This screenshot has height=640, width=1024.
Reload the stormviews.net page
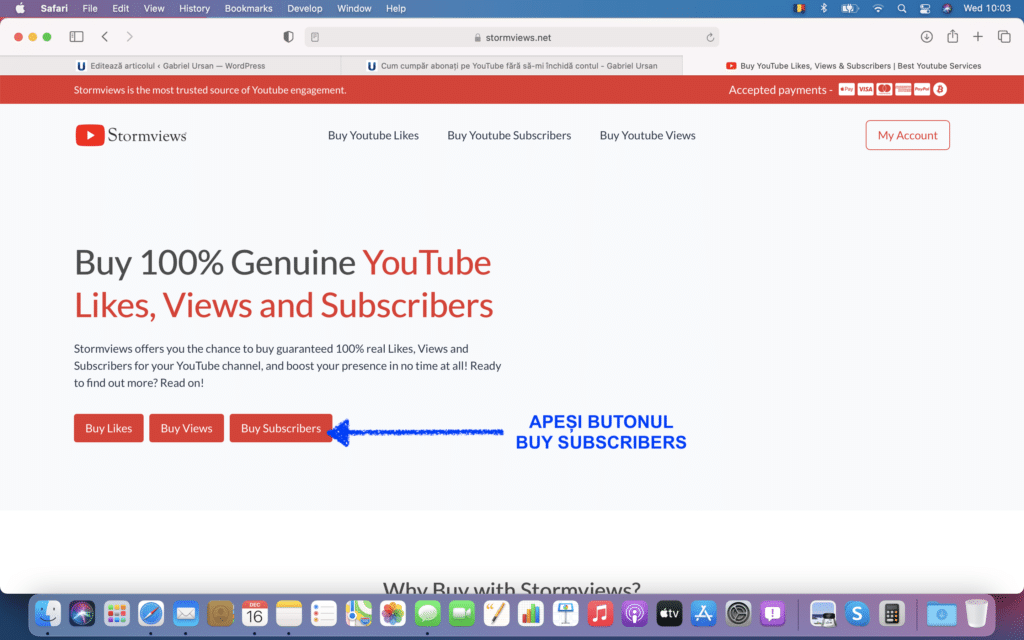(x=710, y=37)
